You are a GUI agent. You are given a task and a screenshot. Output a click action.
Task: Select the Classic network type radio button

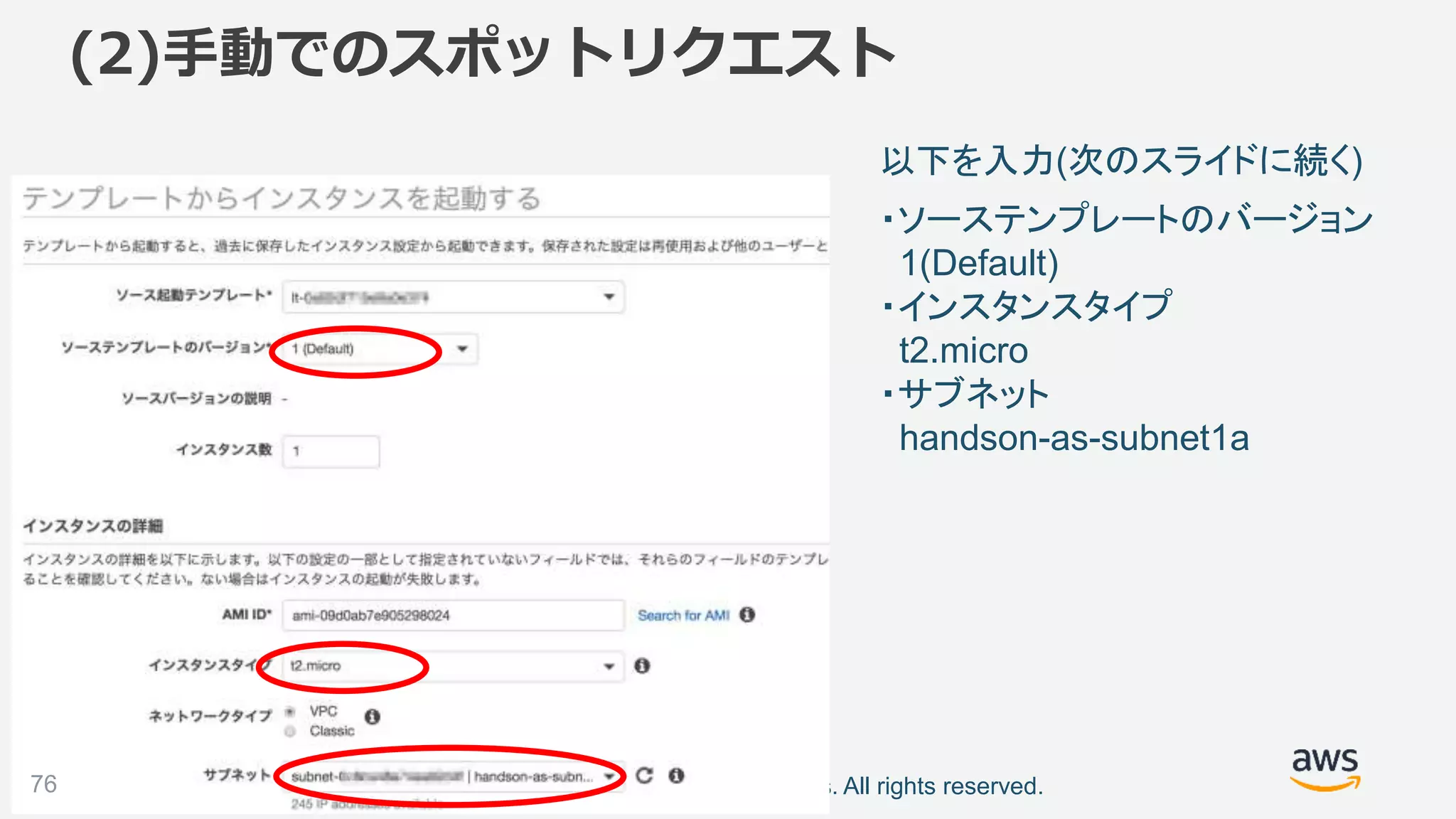point(290,732)
